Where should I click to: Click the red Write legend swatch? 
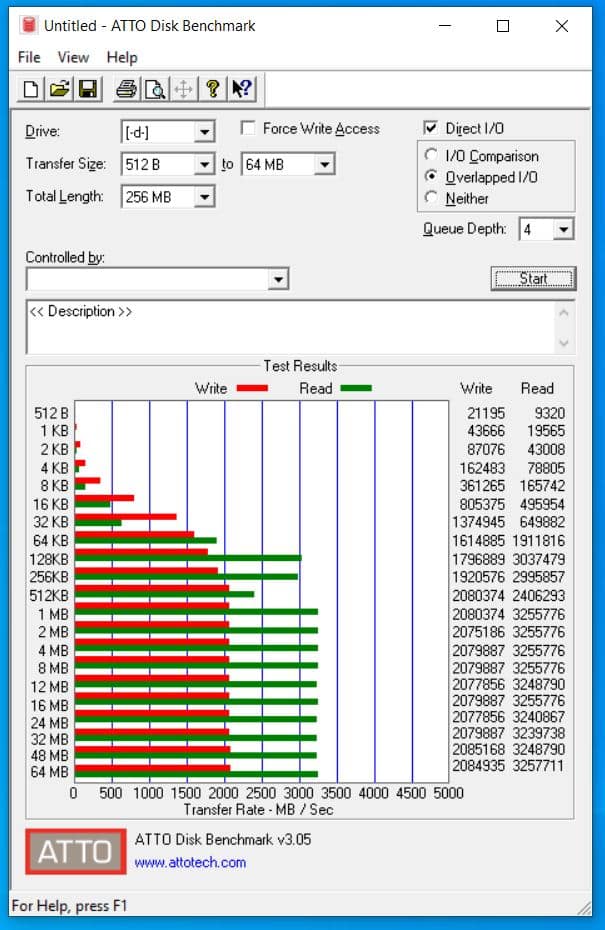click(252, 388)
